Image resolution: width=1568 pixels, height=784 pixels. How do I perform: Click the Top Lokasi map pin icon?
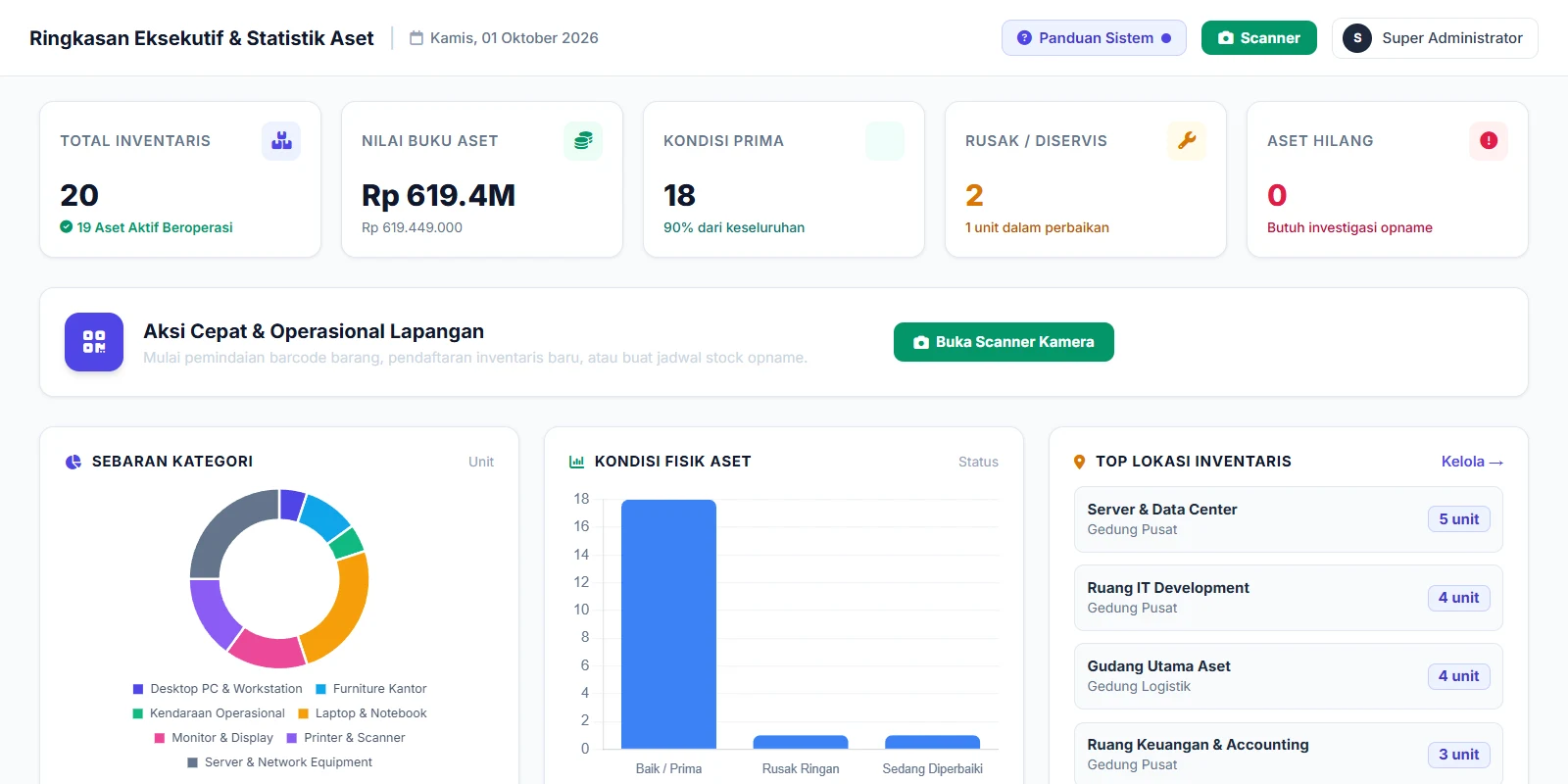click(1079, 462)
